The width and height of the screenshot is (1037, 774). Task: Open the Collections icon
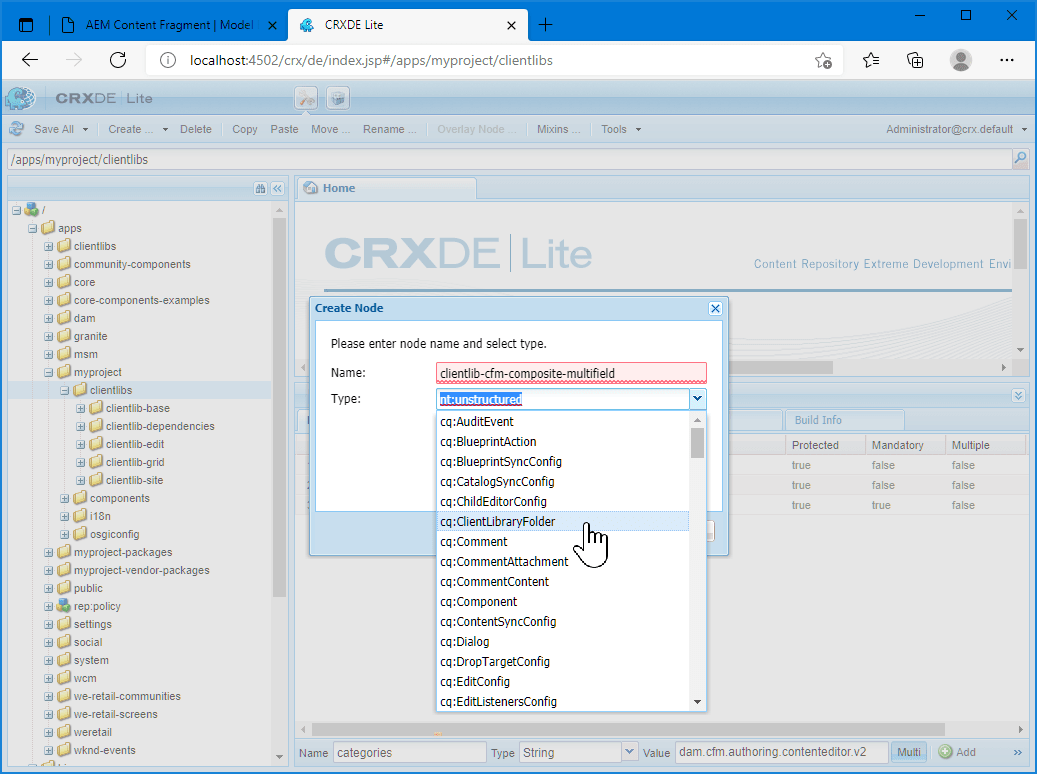[915, 61]
